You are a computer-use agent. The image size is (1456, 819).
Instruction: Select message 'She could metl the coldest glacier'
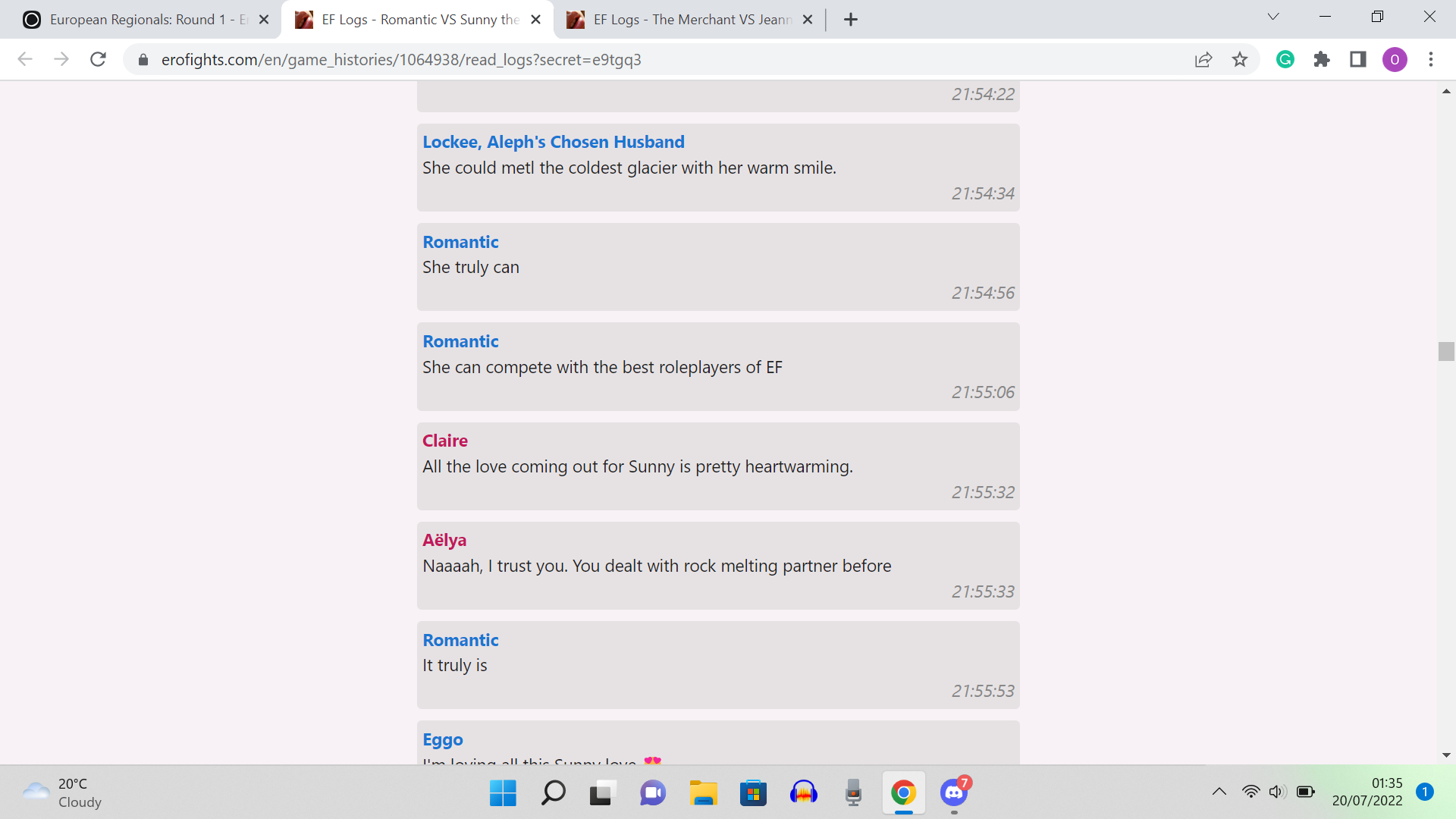pyautogui.click(x=629, y=168)
